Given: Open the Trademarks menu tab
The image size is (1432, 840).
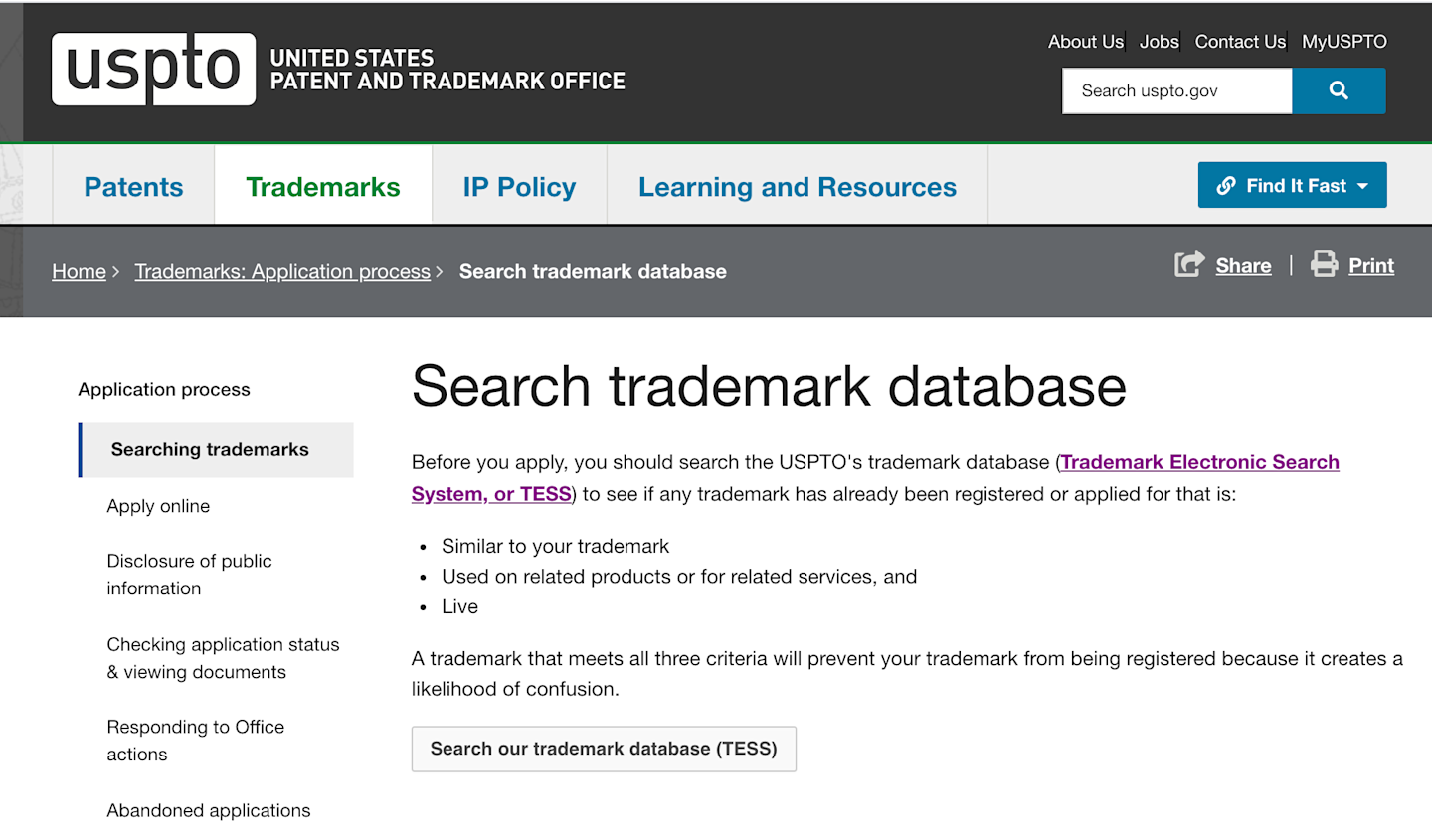Looking at the screenshot, I should [x=323, y=187].
